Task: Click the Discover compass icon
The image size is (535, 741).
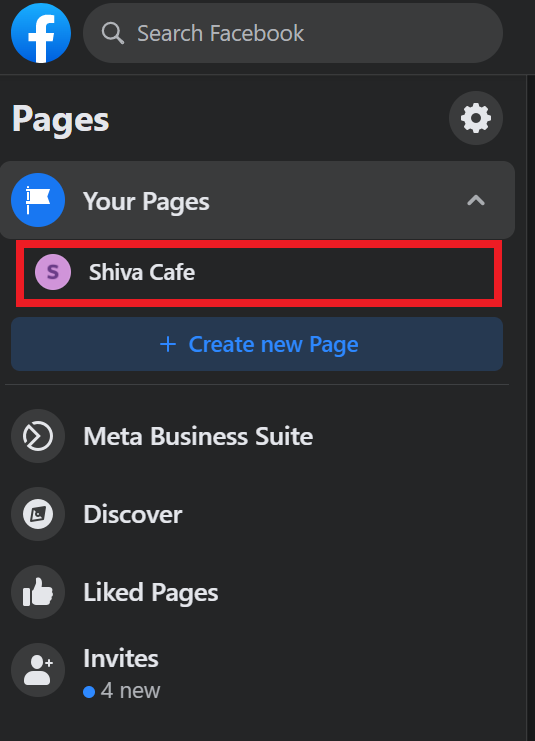Action: pyautogui.click(x=38, y=514)
